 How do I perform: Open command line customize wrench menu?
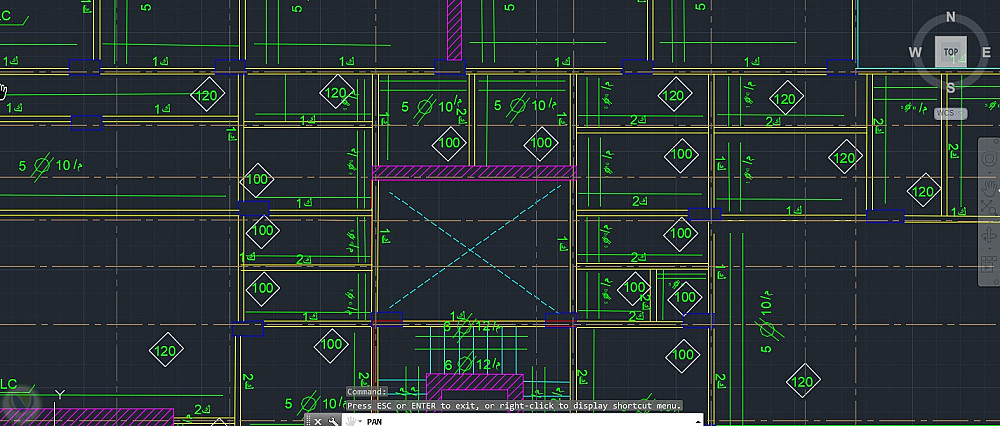click(x=332, y=421)
